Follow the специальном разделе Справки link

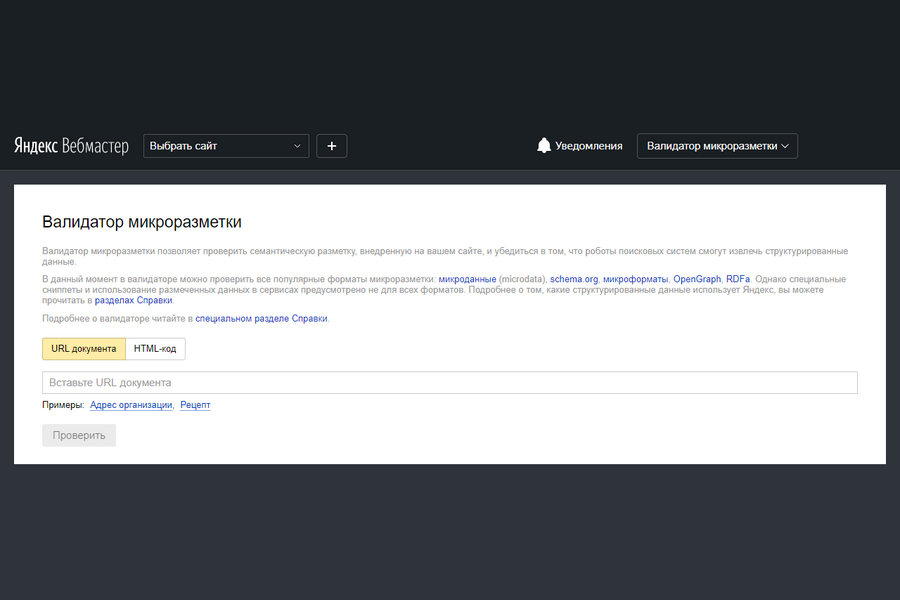(x=261, y=319)
